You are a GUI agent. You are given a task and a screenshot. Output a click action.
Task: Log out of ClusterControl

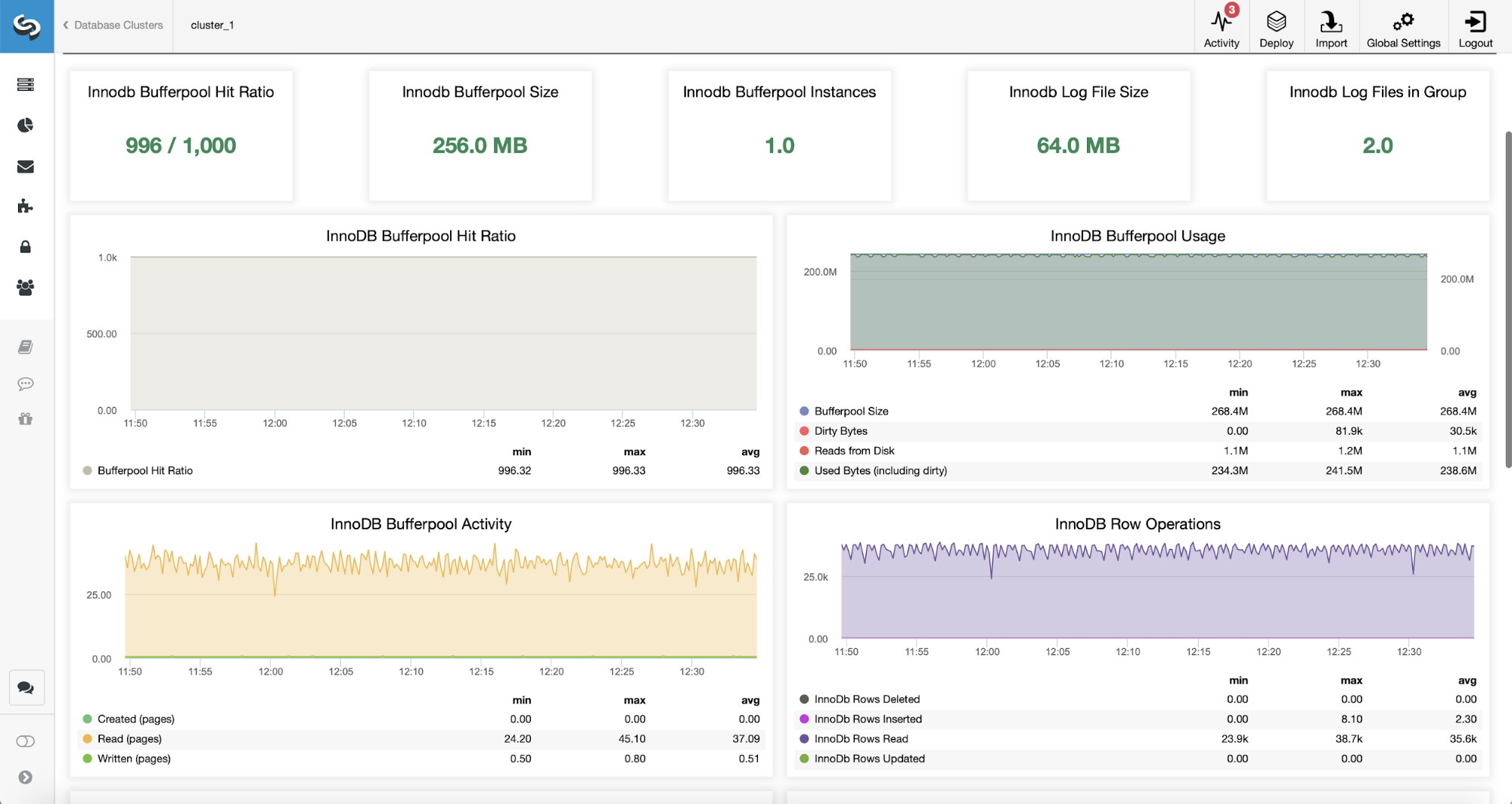coord(1474,25)
